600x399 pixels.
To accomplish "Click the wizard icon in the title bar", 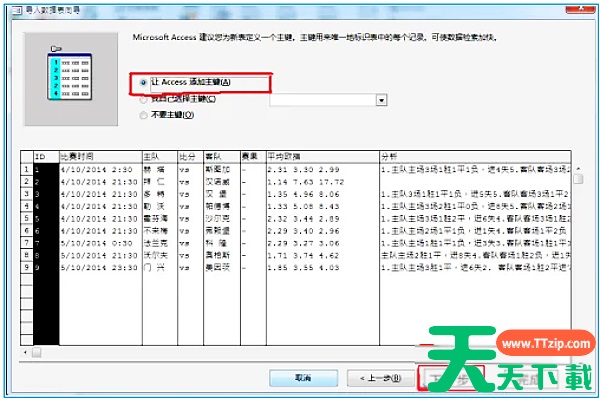I will [17, 10].
